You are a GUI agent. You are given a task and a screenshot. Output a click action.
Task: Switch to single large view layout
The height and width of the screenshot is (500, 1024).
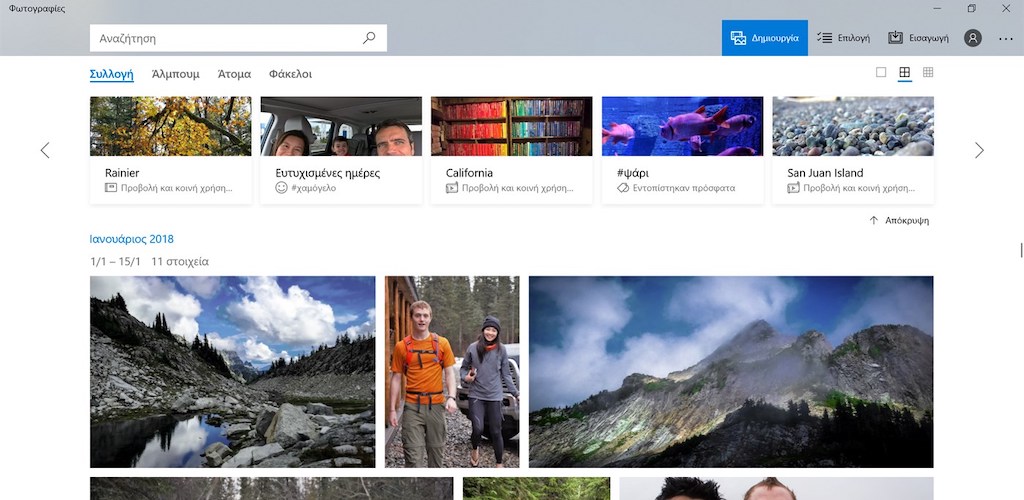point(881,73)
